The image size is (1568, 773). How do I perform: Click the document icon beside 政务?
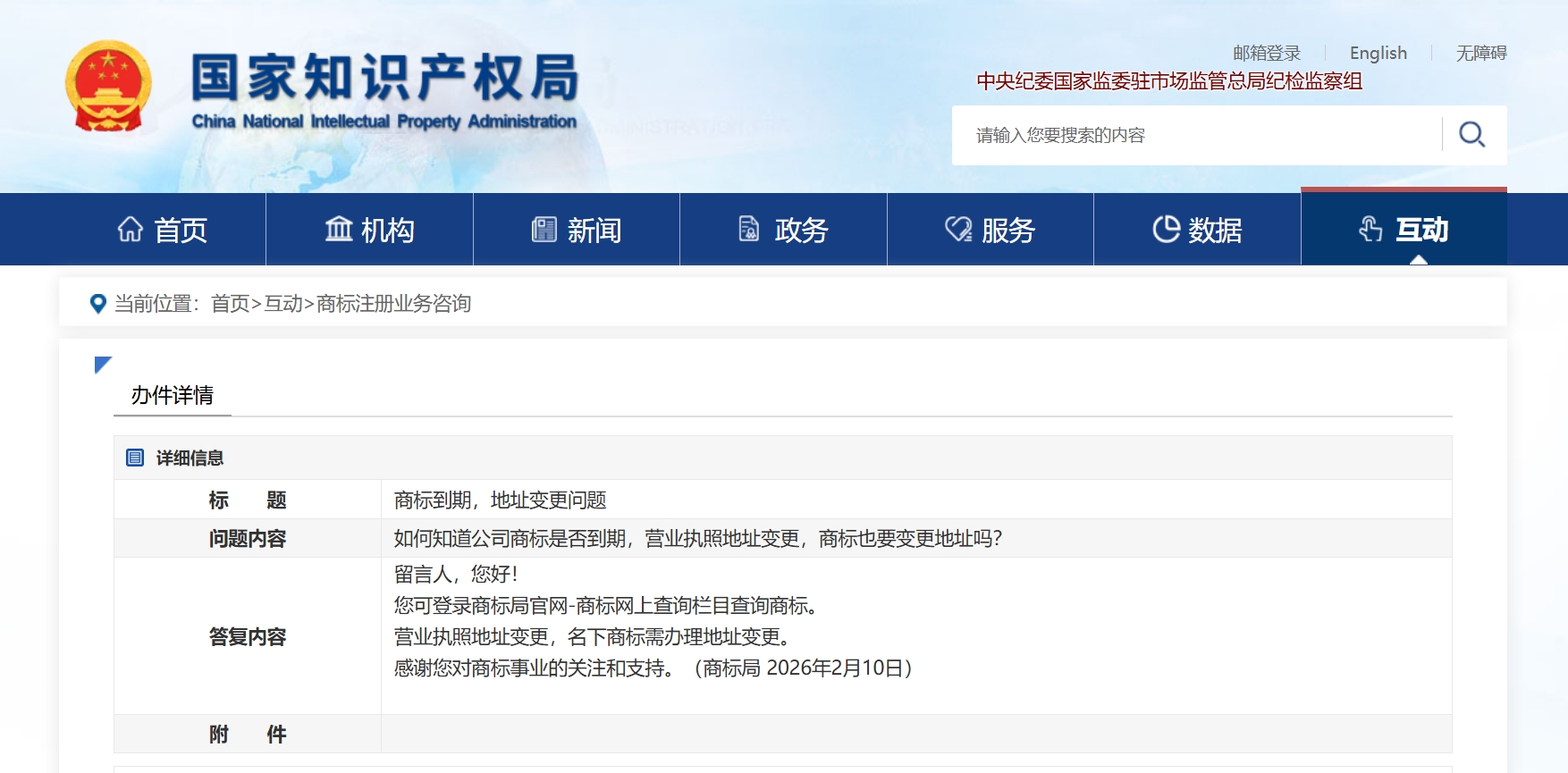tap(749, 230)
